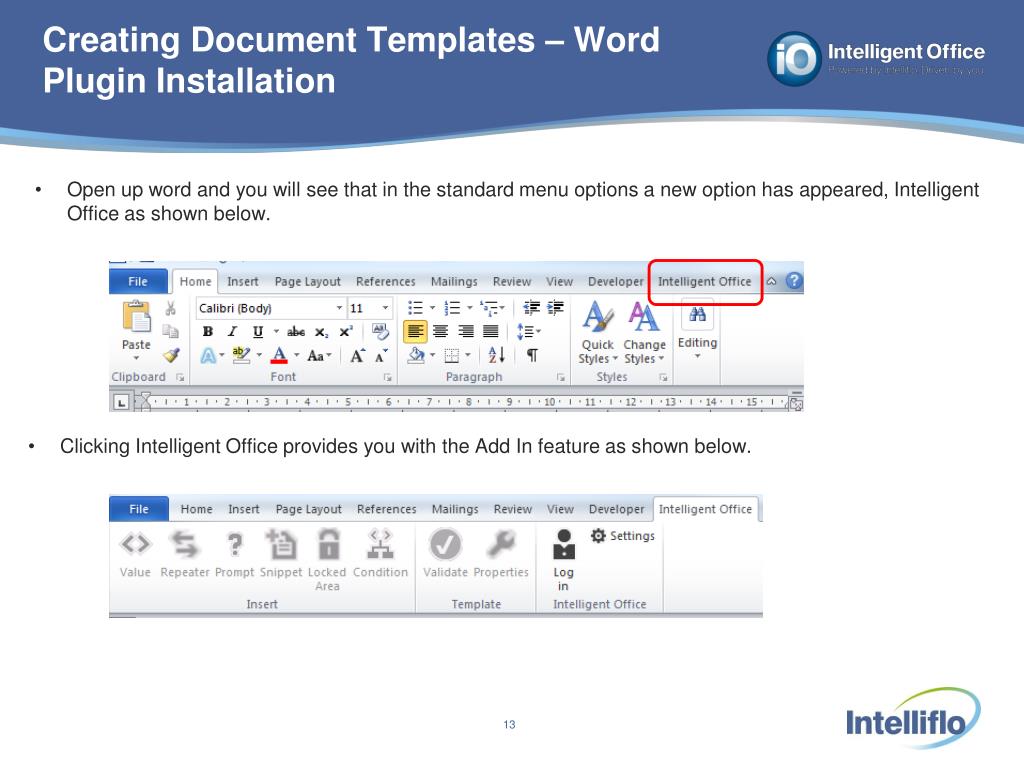
Task: Click the Log in button
Action: 564,560
